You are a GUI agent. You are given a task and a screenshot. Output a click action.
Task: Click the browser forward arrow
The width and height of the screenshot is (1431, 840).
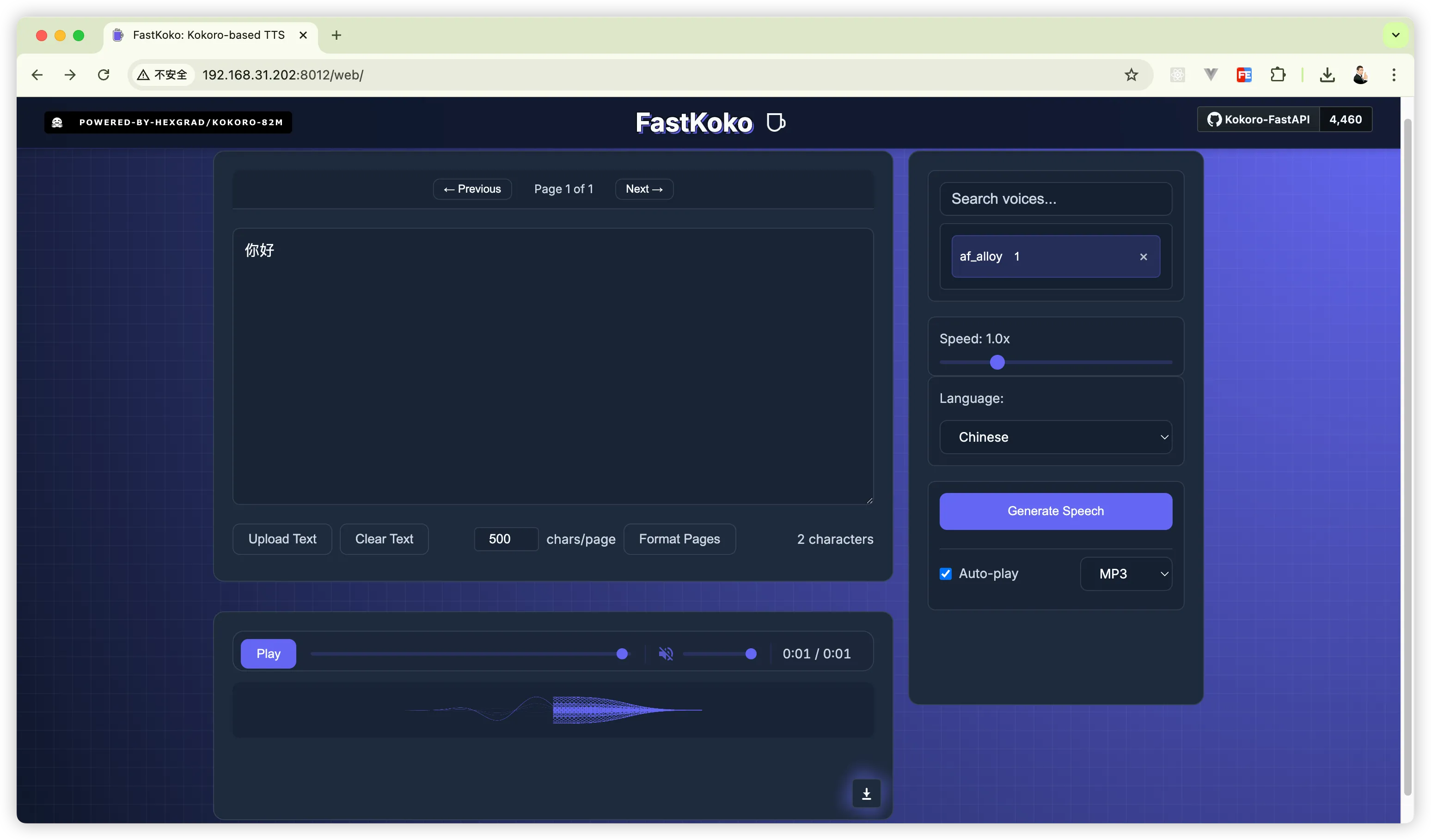pos(70,75)
